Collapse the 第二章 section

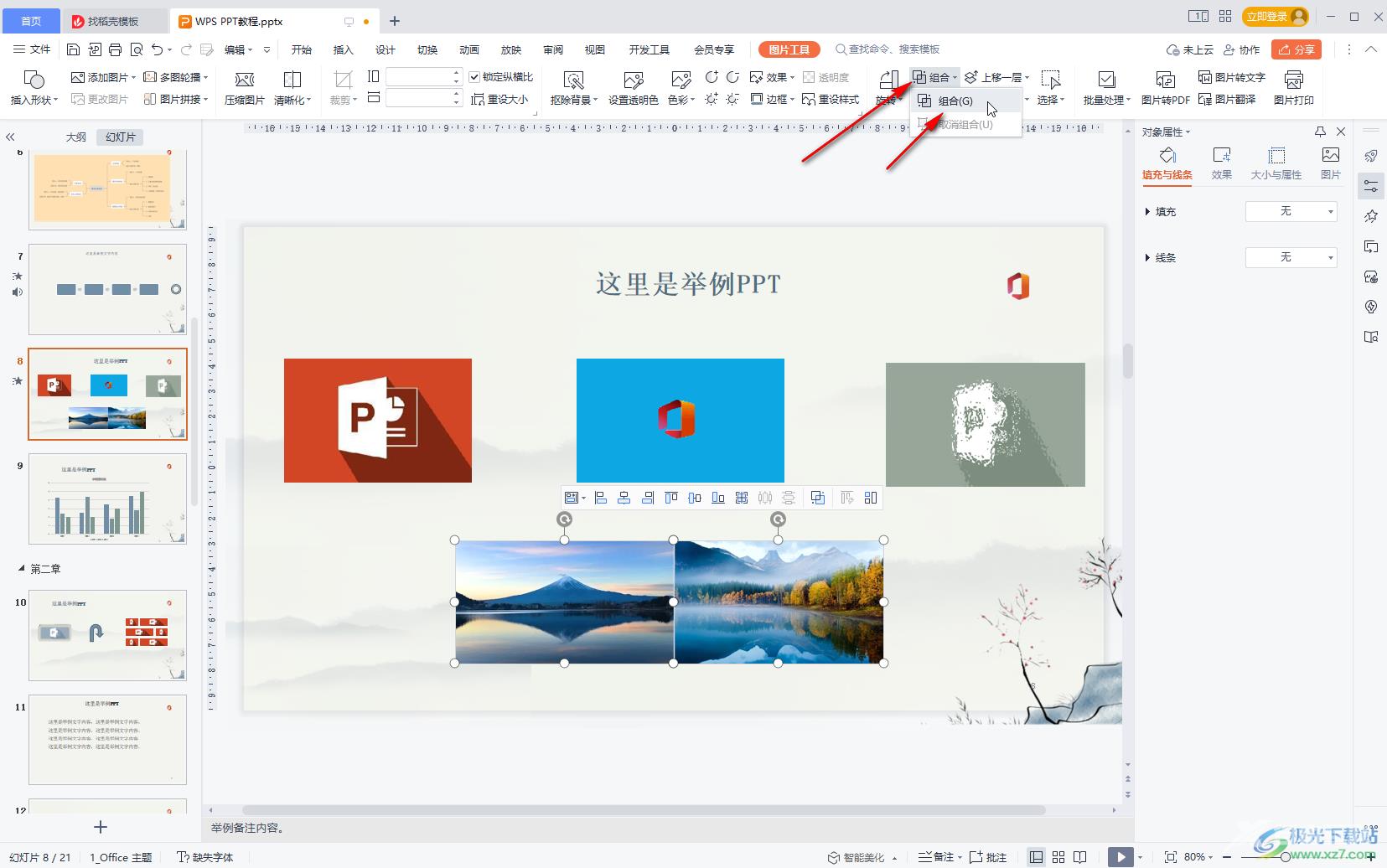click(x=22, y=568)
